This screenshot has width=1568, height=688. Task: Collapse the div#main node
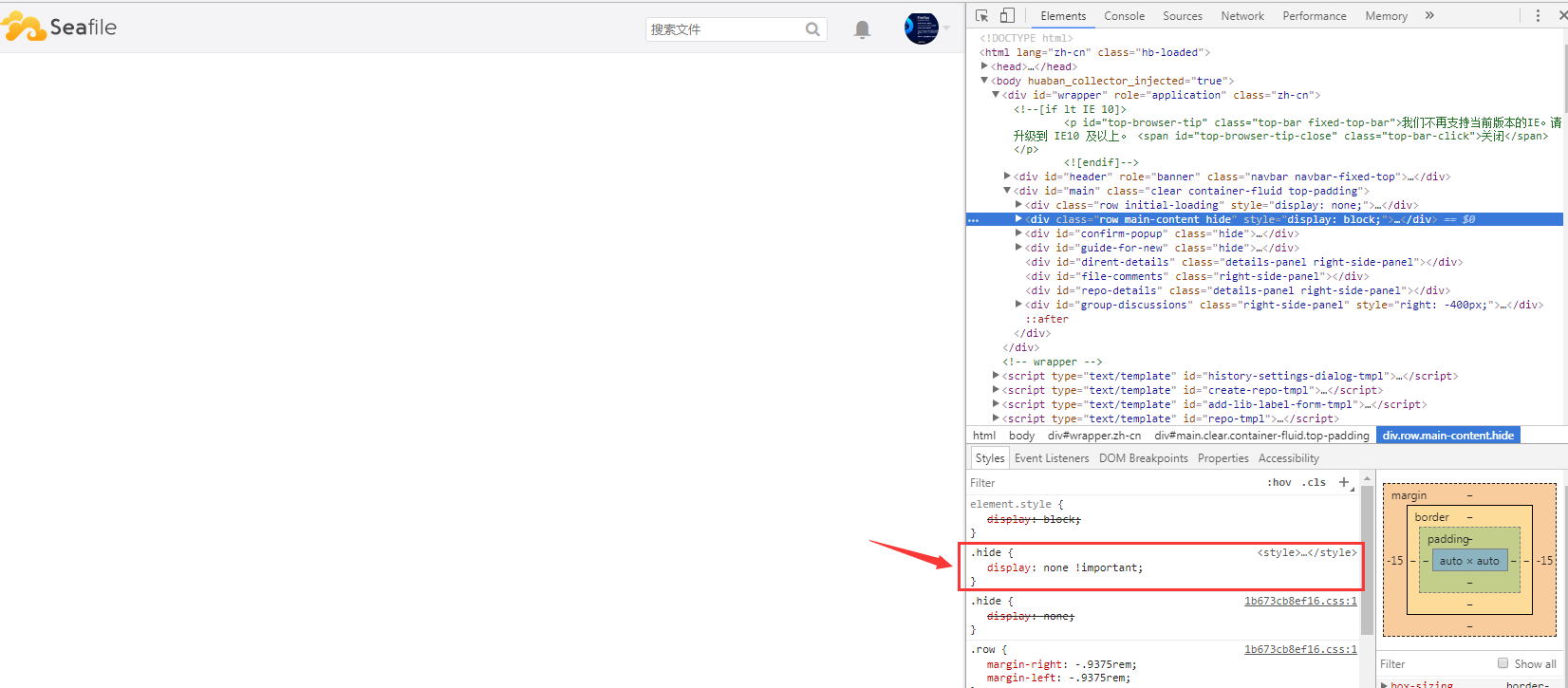(1007, 191)
